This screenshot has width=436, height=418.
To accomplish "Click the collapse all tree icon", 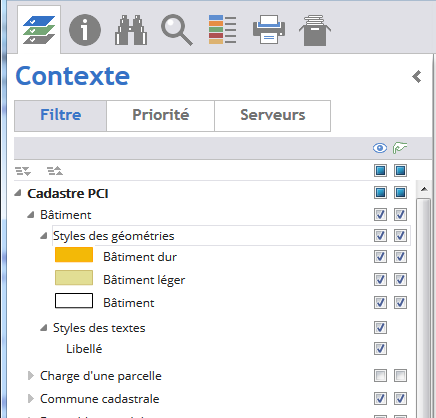I will point(55,171).
